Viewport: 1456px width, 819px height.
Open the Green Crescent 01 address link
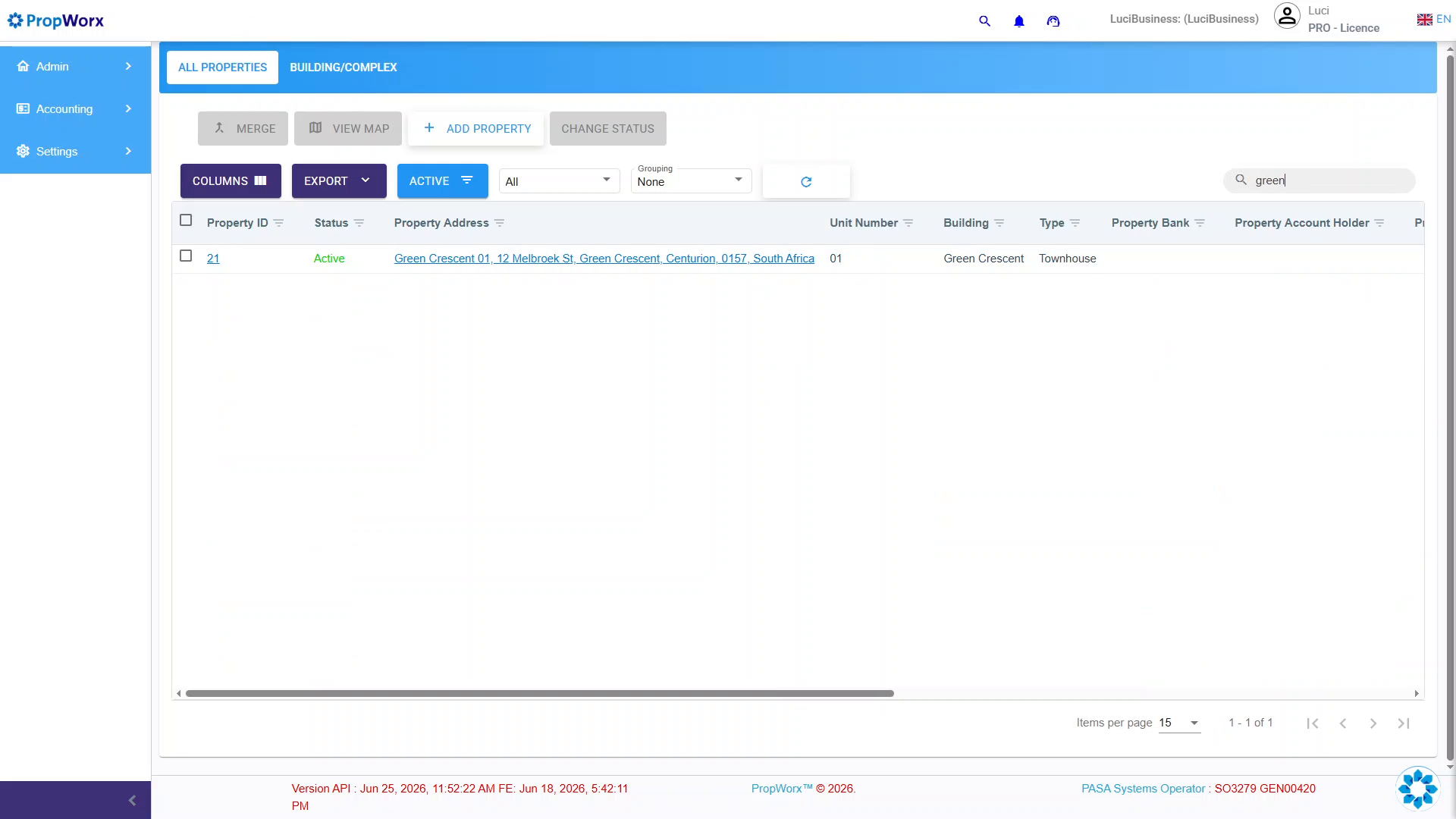coord(604,259)
